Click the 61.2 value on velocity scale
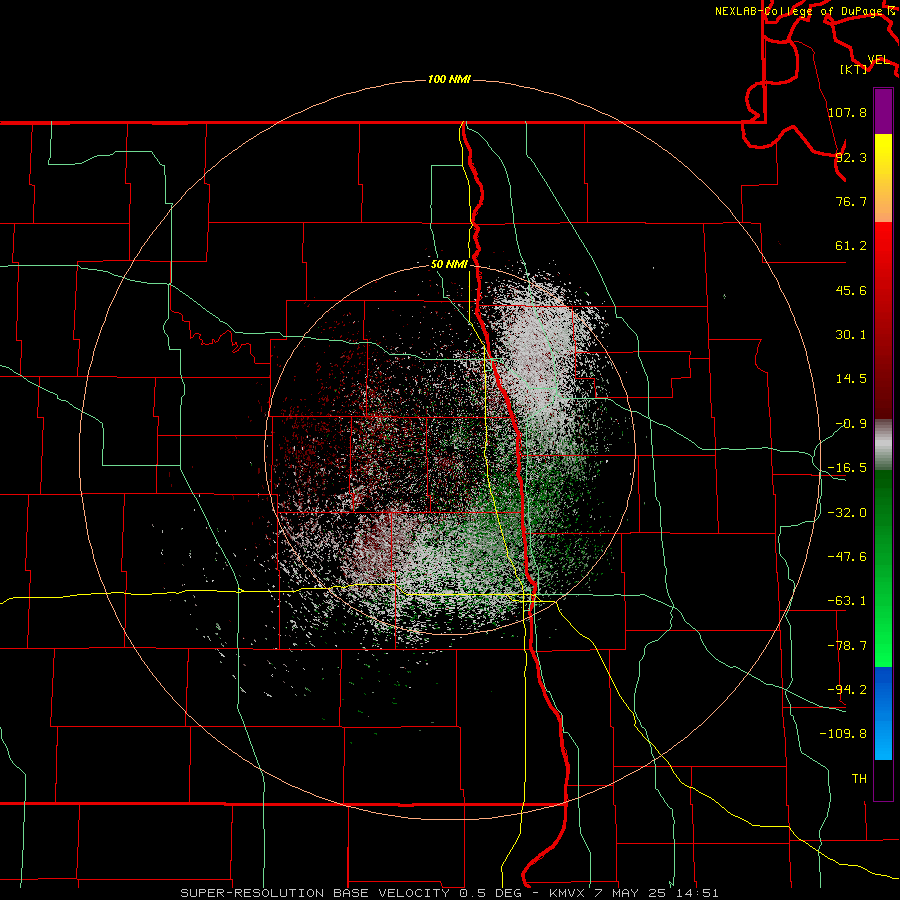The height and width of the screenshot is (900, 900). 851,246
